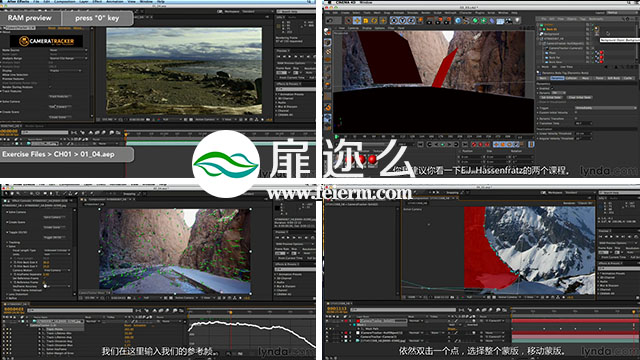The width and height of the screenshot is (640, 360).
Task: Open the Composition menu in After Effects menu bar
Action: coord(63,2)
